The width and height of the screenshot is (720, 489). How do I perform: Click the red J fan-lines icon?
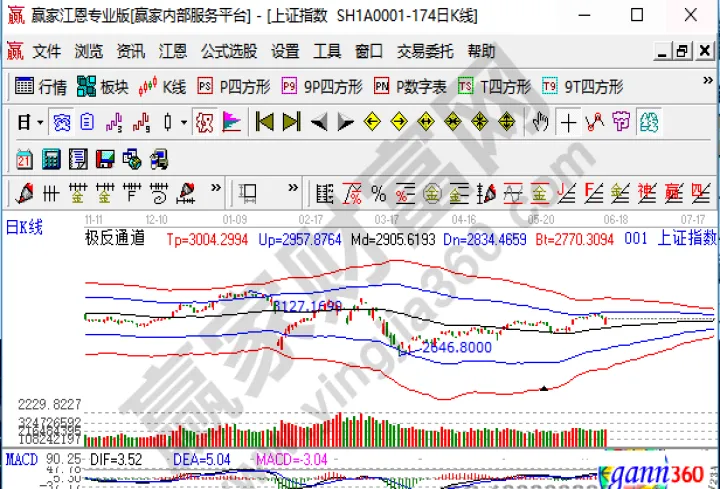pyautogui.click(x=566, y=193)
